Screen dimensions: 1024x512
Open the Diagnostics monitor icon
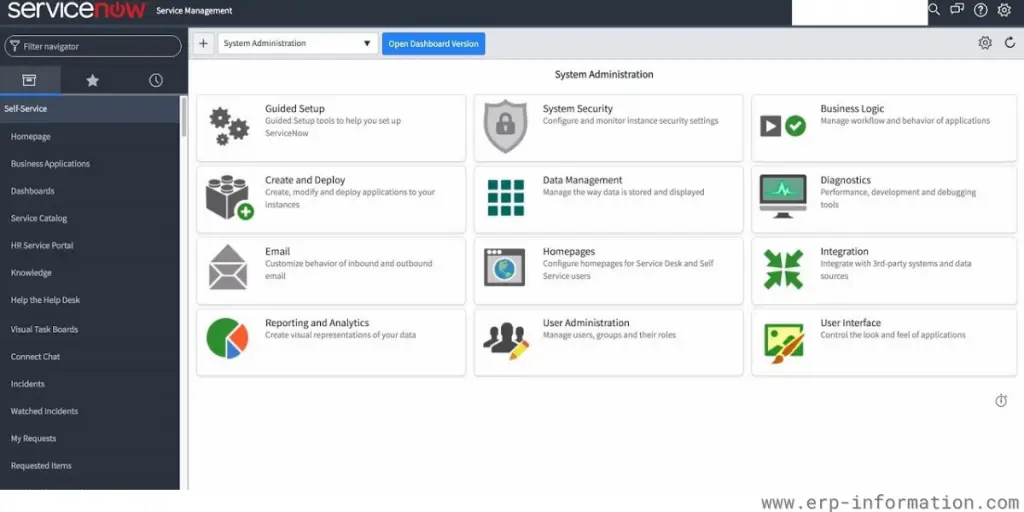tap(782, 196)
